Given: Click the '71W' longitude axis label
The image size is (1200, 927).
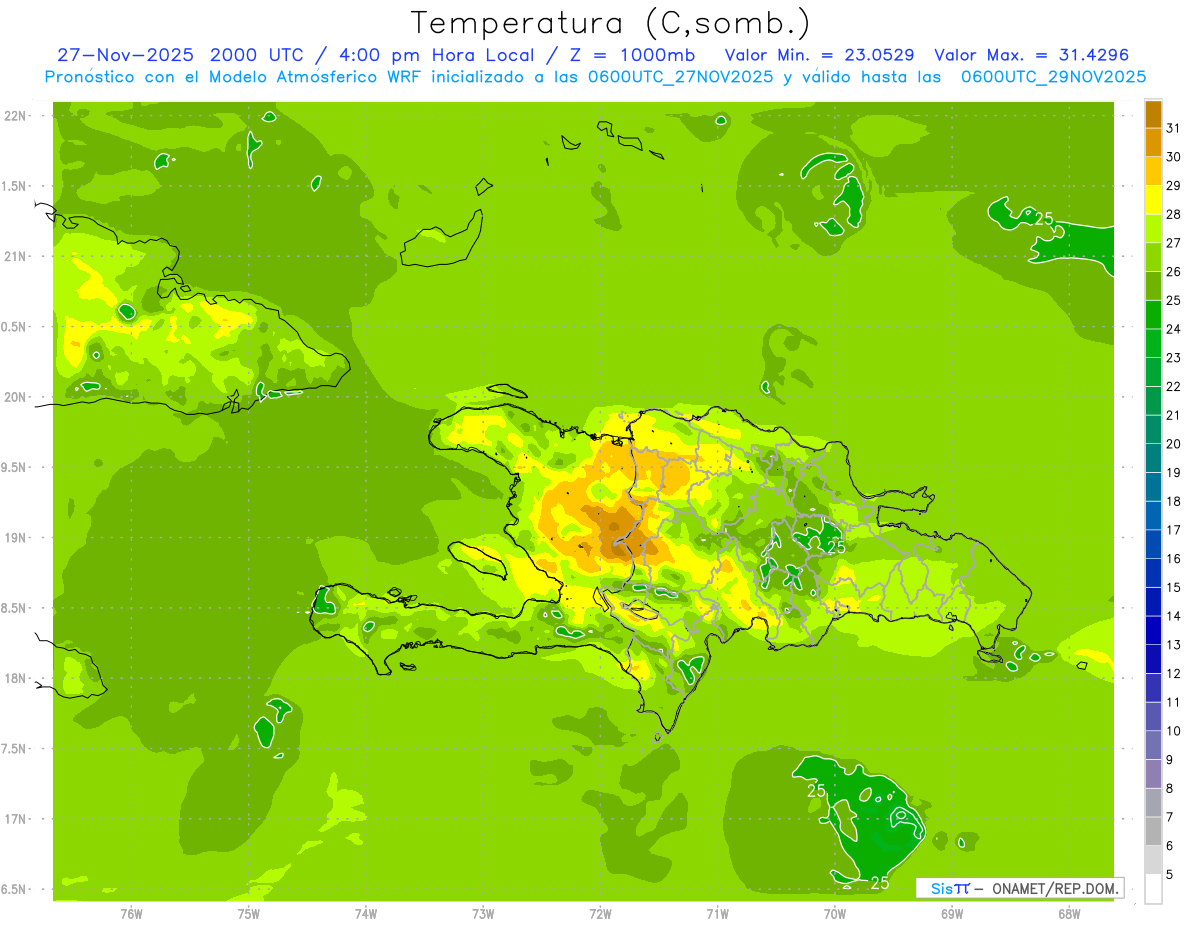Looking at the screenshot, I should (717, 914).
